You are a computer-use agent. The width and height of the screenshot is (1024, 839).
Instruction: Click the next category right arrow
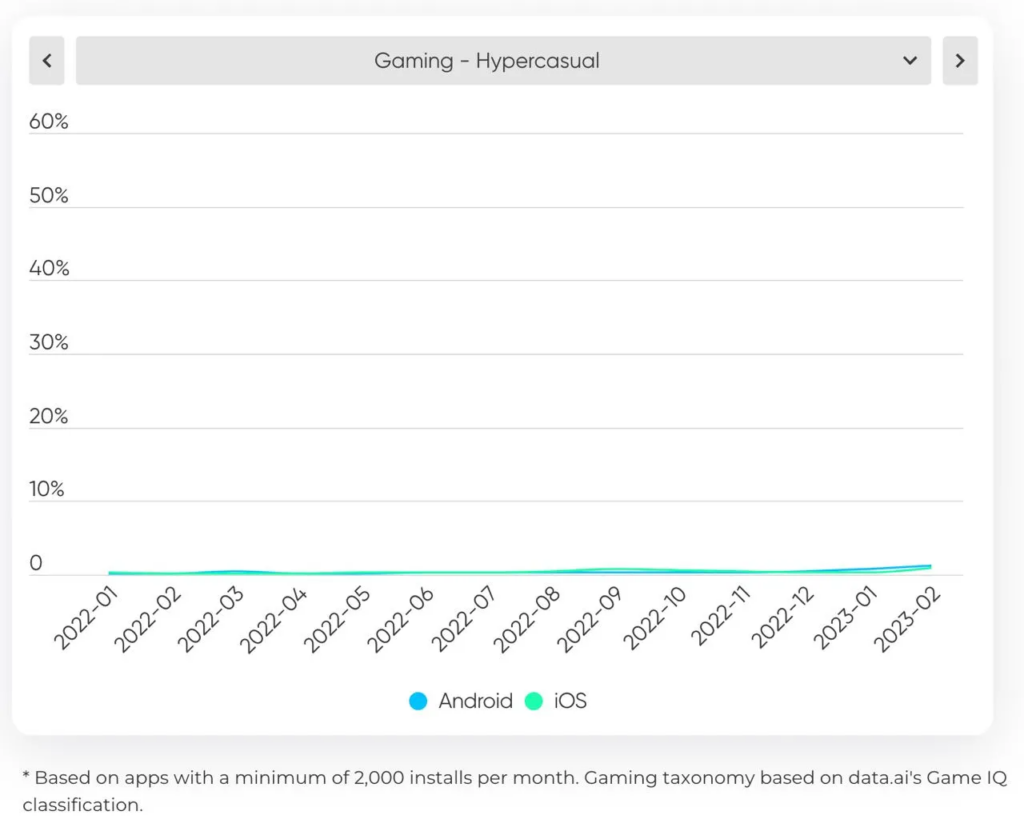coord(959,61)
